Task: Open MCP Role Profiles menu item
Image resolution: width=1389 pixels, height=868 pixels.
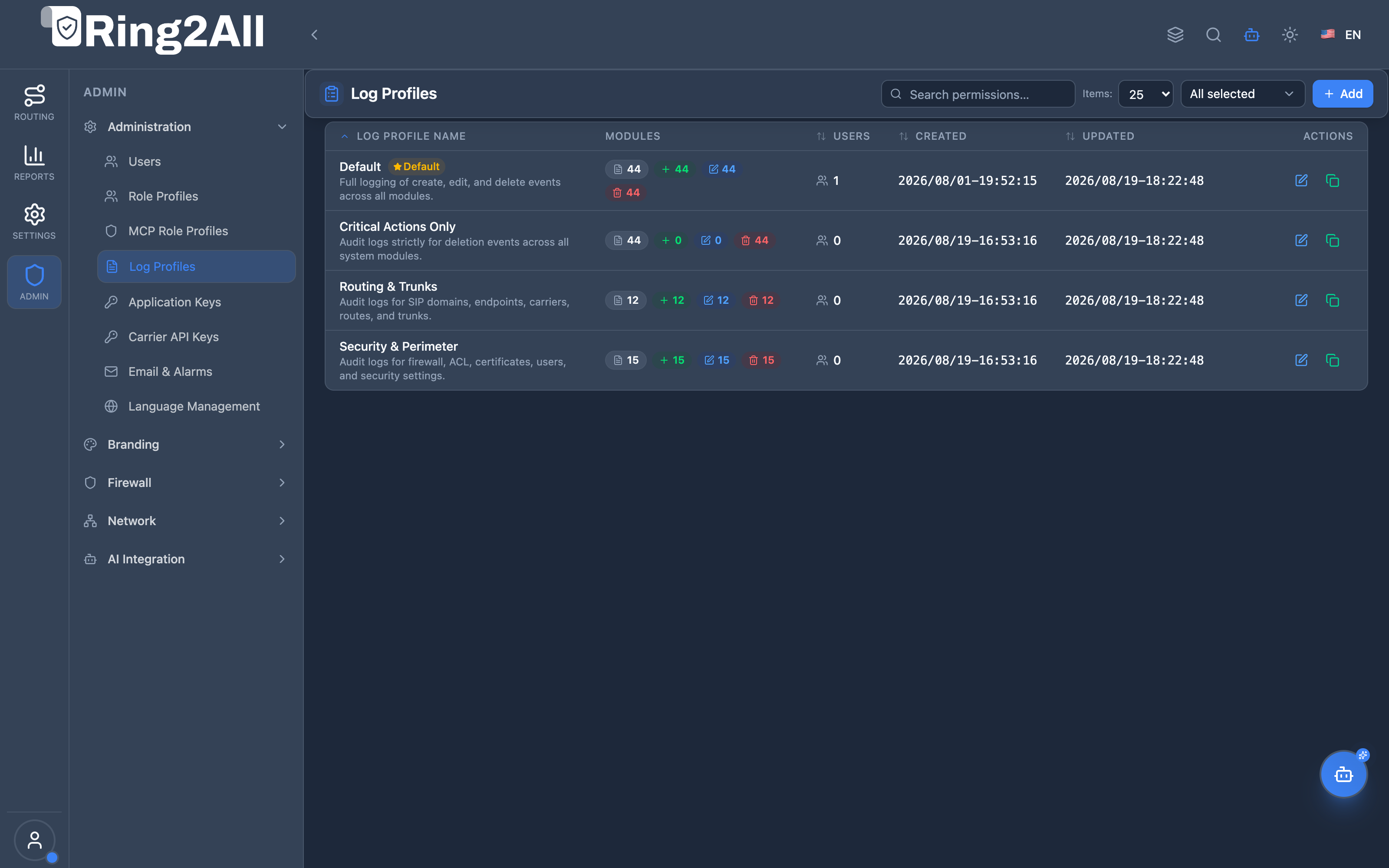Action: 196,231
